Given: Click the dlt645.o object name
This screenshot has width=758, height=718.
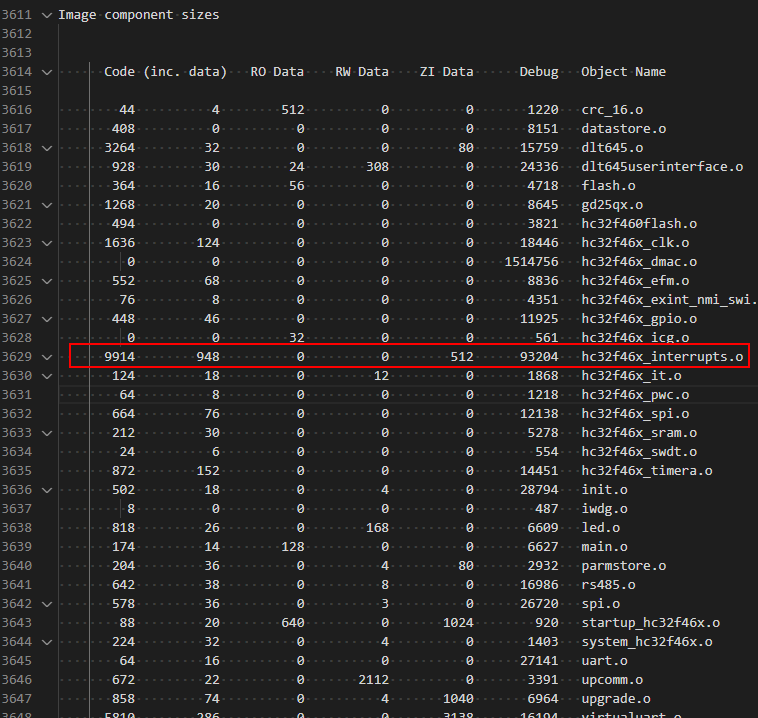Looking at the screenshot, I should pos(612,147).
